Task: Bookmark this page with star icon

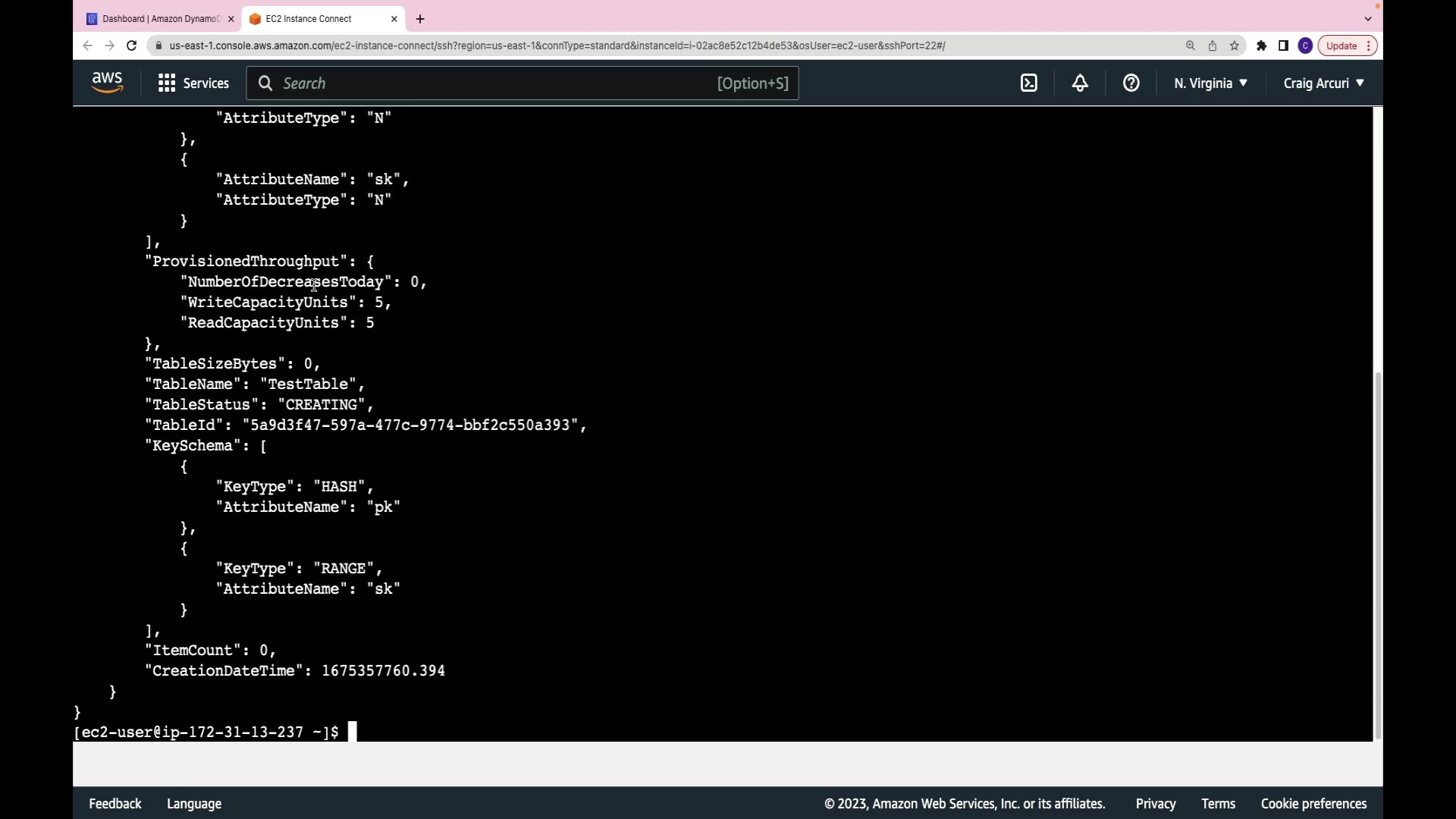Action: [x=1235, y=45]
